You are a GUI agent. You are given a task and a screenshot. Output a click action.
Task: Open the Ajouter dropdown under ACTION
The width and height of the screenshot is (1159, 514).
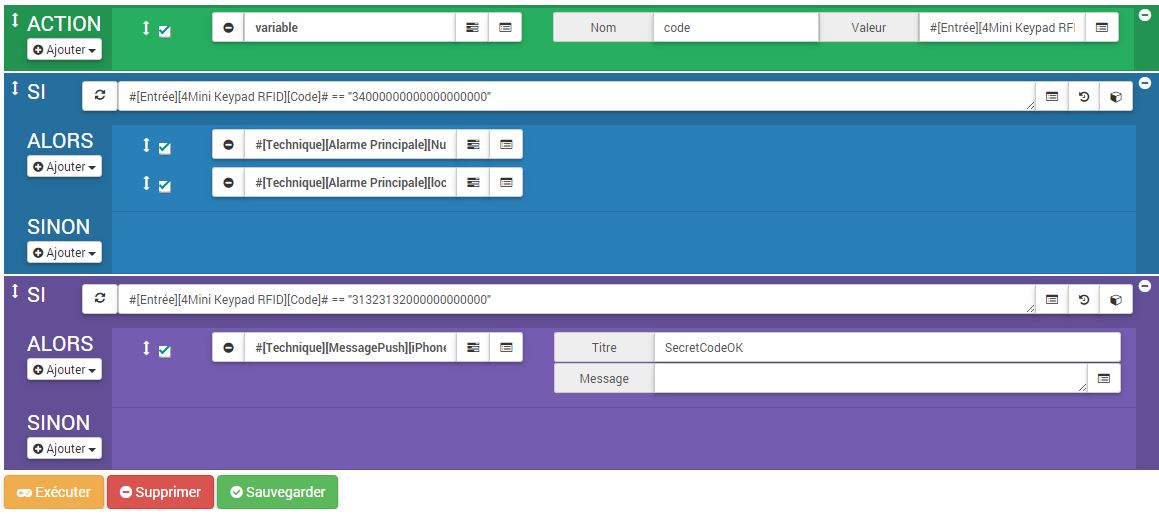pyautogui.click(x=64, y=50)
